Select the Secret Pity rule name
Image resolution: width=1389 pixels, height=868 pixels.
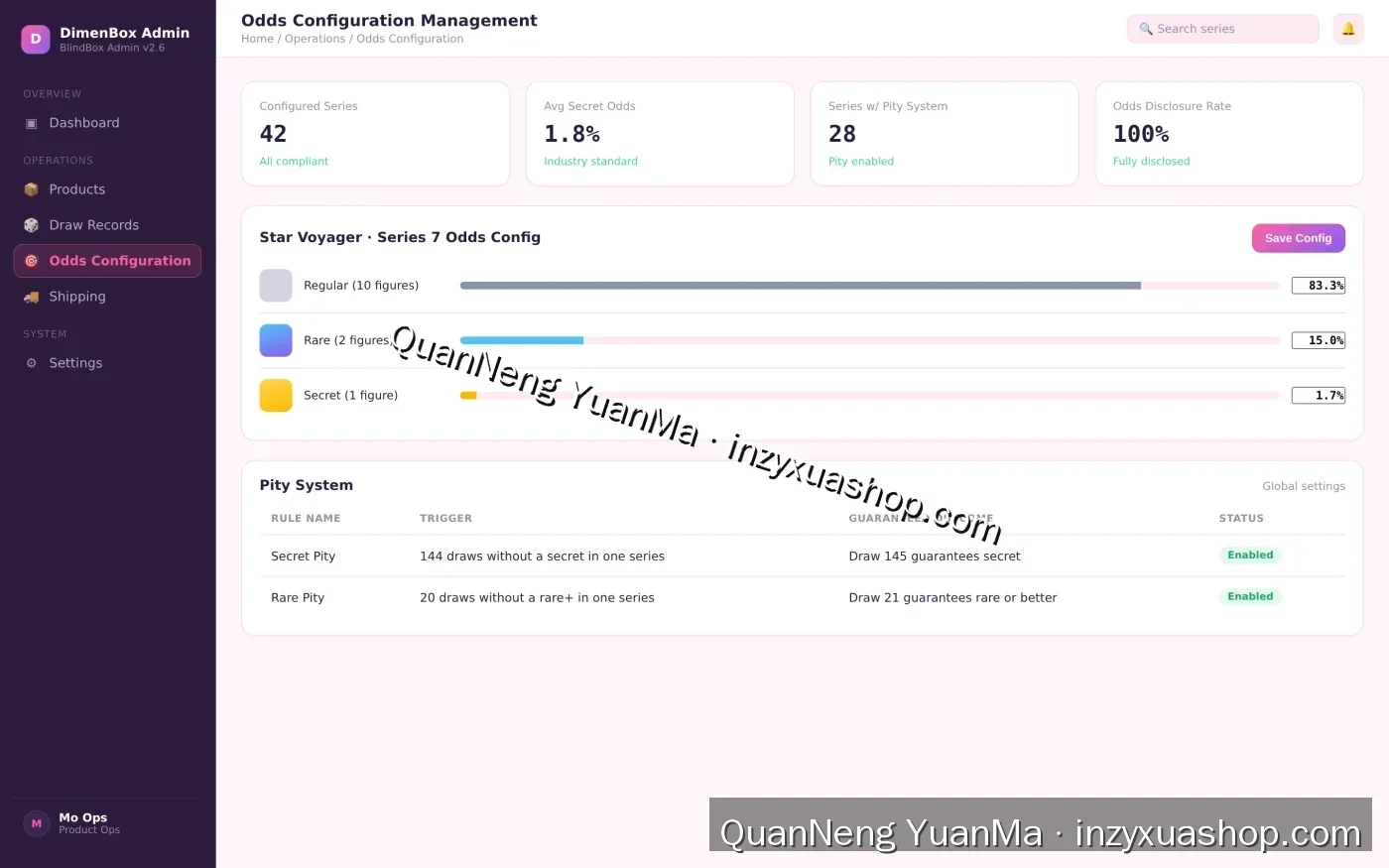point(303,557)
